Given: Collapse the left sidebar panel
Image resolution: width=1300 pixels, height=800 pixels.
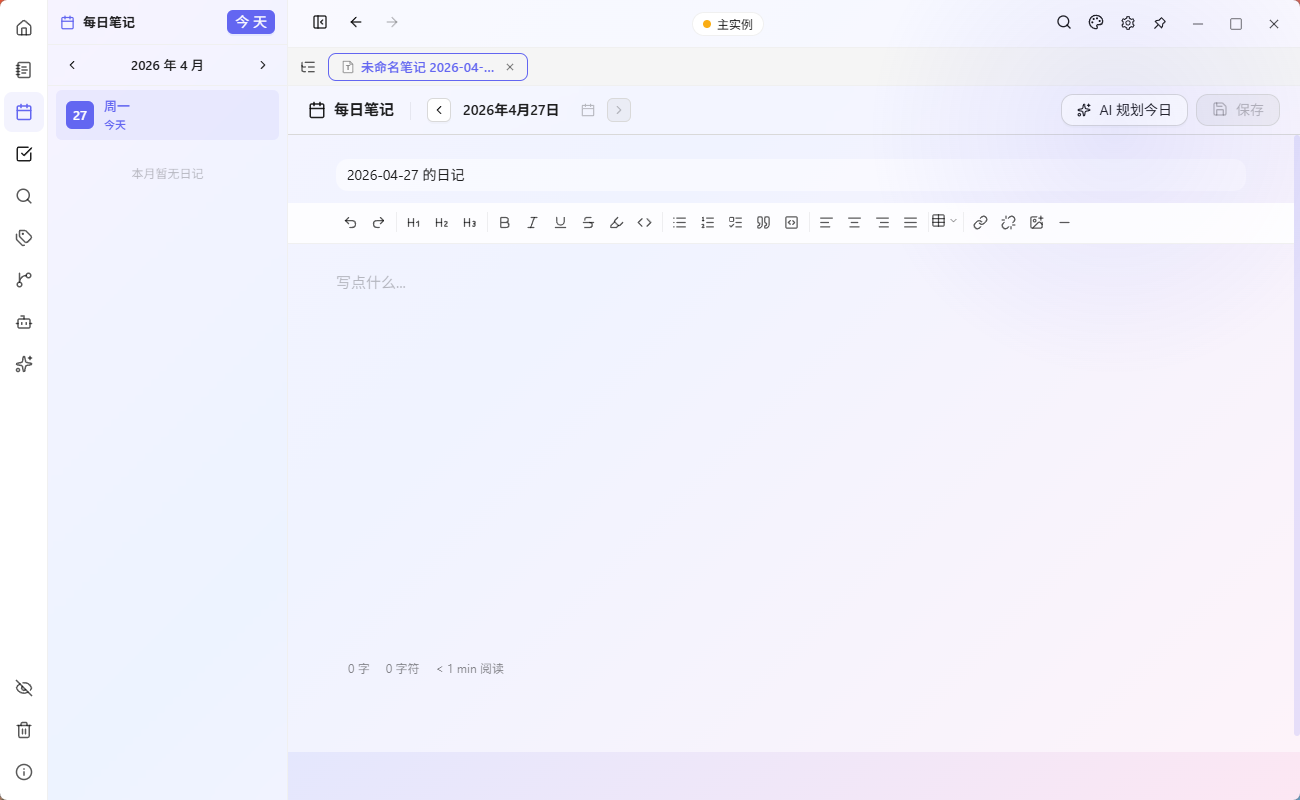Looking at the screenshot, I should pyautogui.click(x=320, y=22).
